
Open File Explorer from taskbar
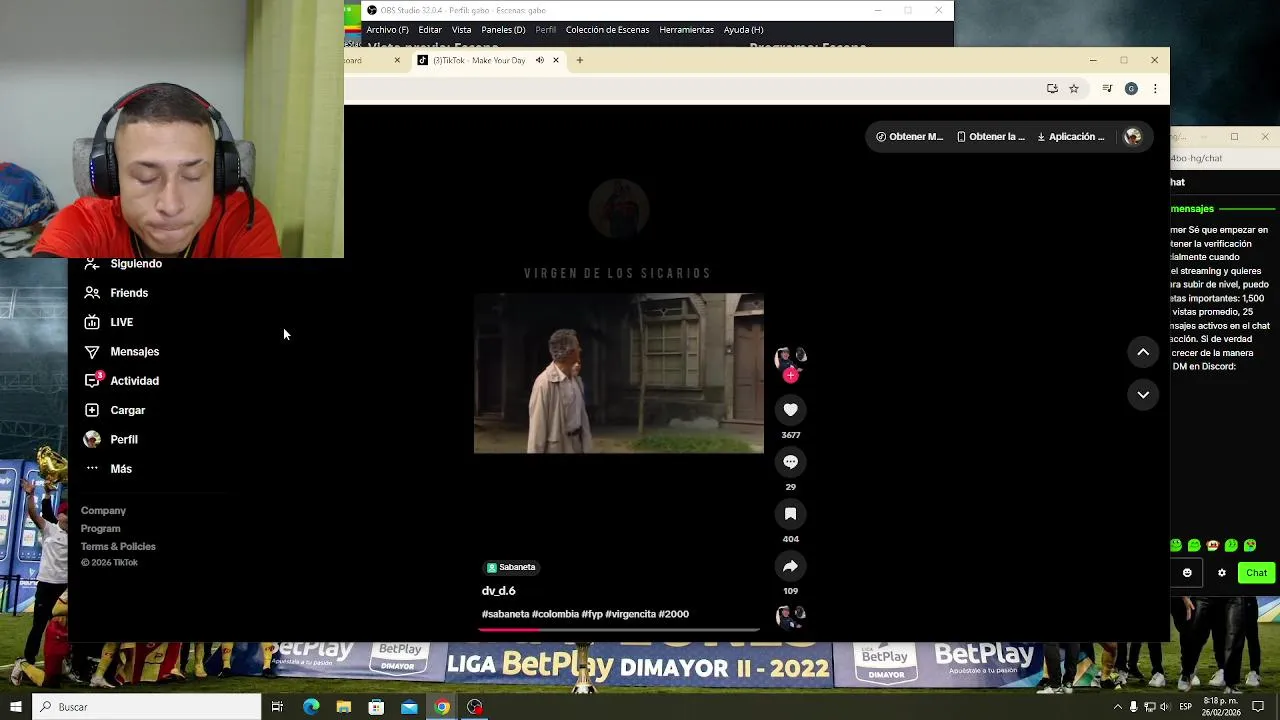click(x=344, y=707)
